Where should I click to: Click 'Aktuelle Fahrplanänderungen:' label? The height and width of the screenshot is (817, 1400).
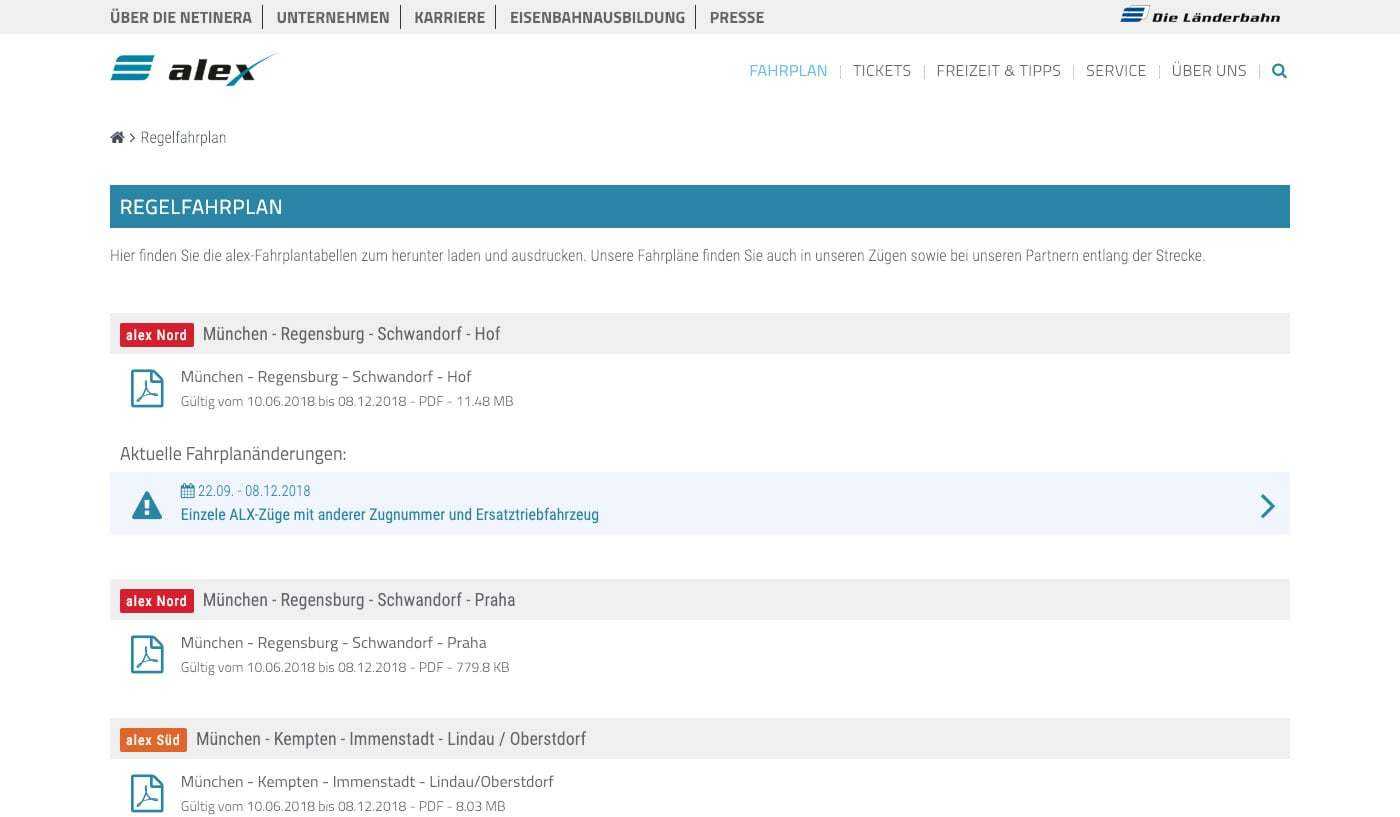point(233,454)
